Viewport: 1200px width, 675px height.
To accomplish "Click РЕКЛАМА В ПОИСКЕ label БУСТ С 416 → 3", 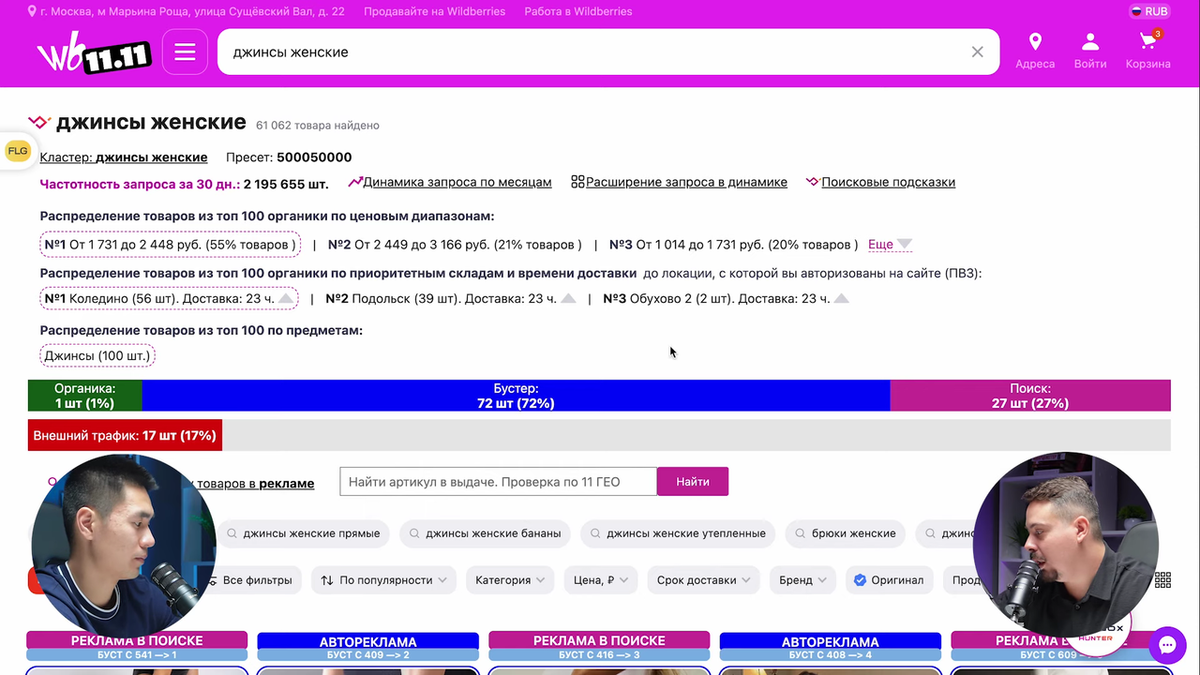I will click(599, 646).
